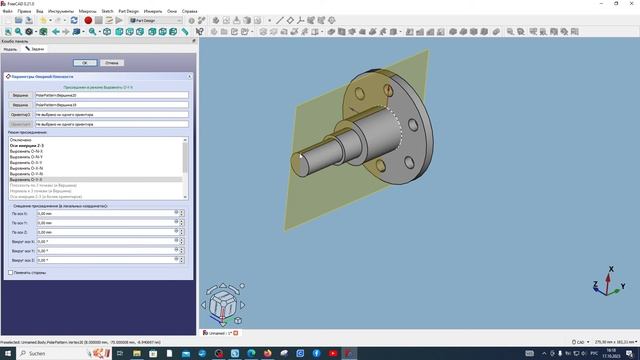The image size is (640, 360).
Task: Click the Measure distance ruler icon
Action: click(185, 31)
